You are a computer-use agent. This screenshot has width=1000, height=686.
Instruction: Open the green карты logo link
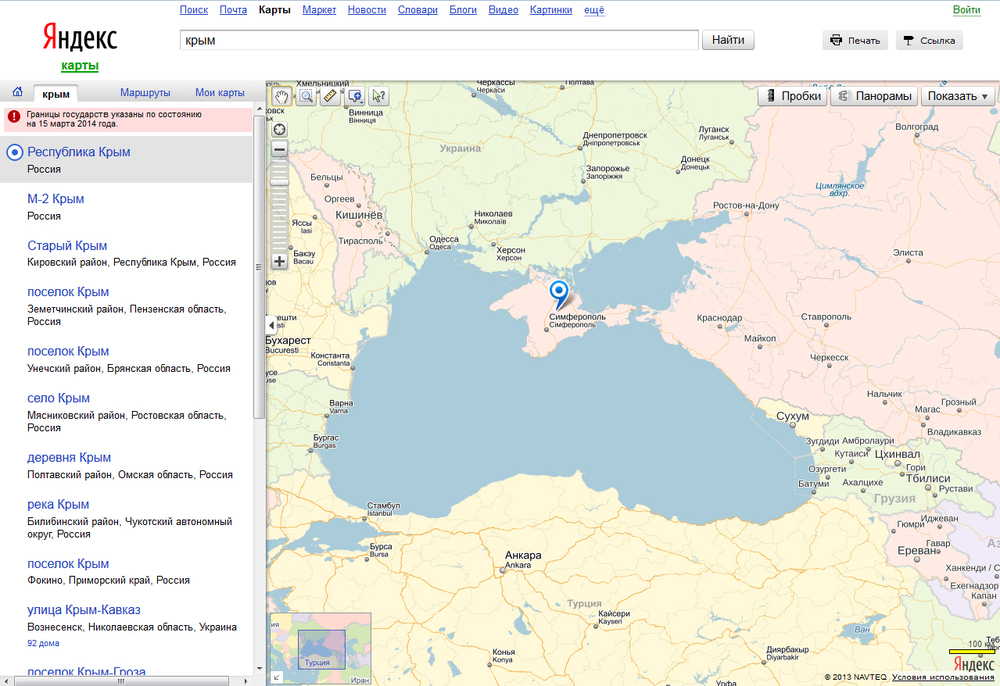[80, 66]
